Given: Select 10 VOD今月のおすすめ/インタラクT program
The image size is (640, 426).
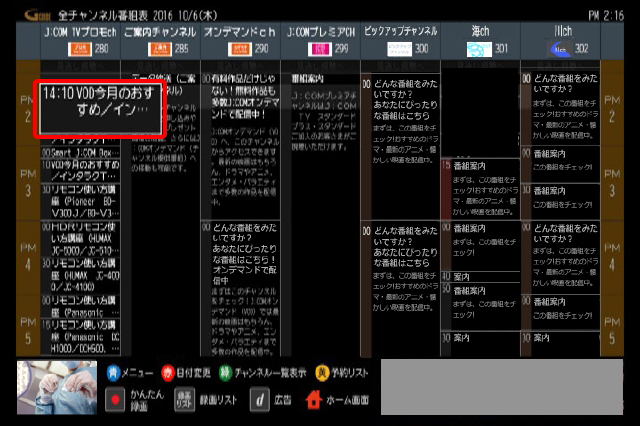Looking at the screenshot, I should point(80,171).
